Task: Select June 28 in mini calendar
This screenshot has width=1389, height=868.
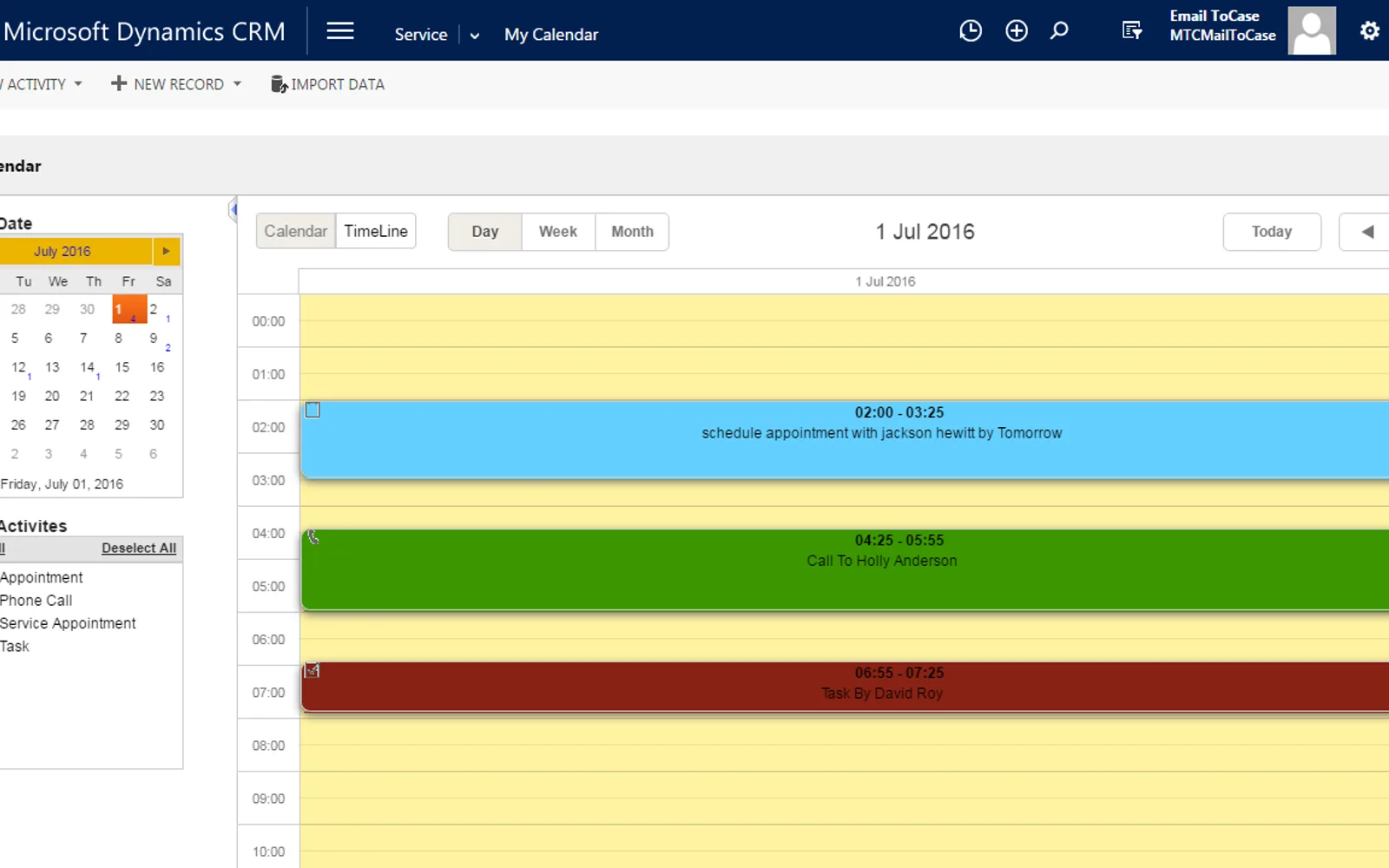Action: click(x=18, y=309)
